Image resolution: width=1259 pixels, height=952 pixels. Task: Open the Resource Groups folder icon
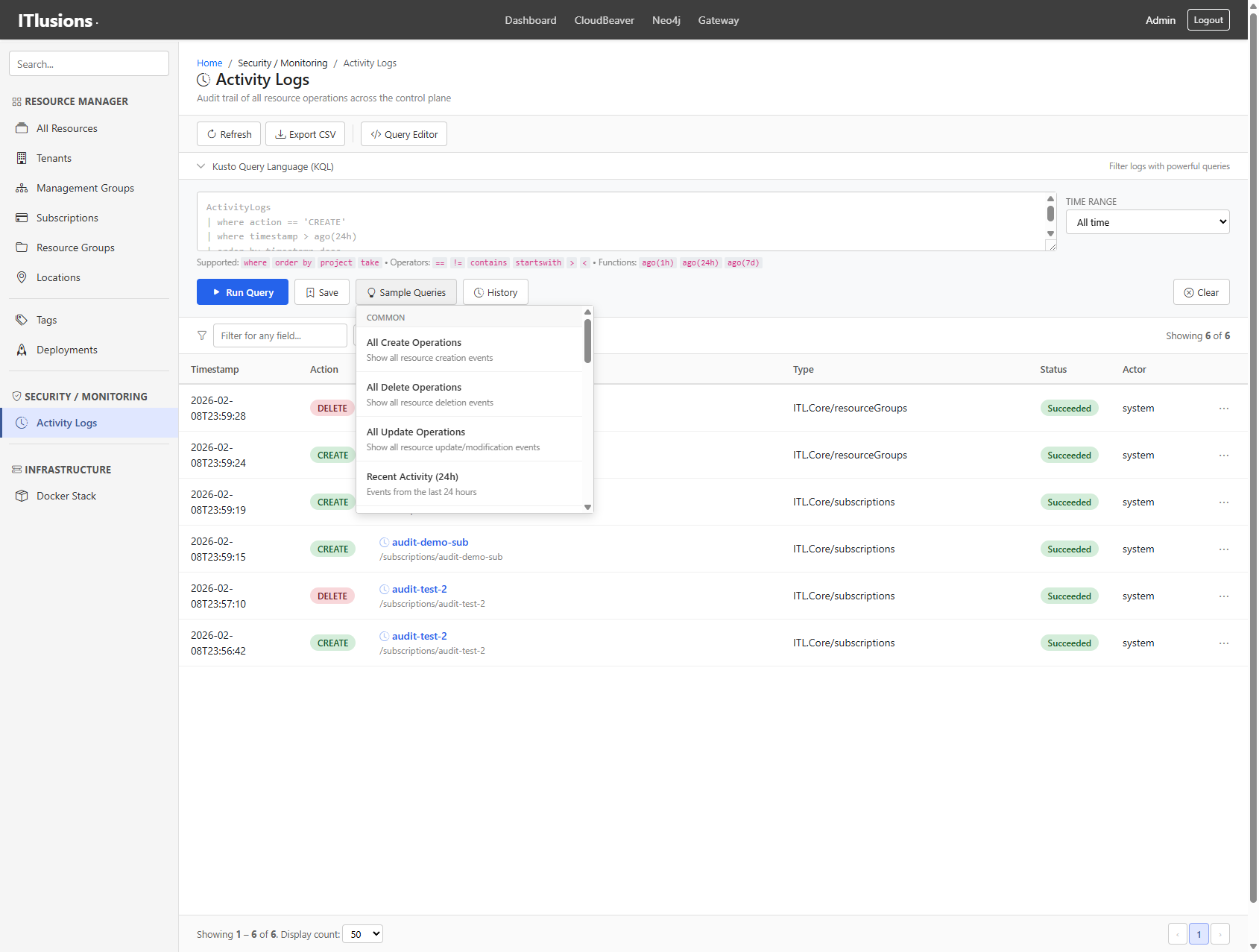click(x=22, y=248)
